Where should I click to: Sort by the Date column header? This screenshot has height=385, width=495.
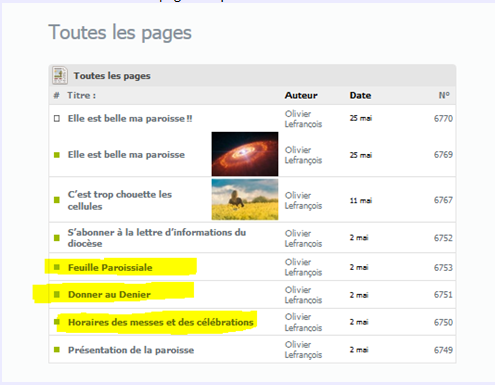point(360,95)
